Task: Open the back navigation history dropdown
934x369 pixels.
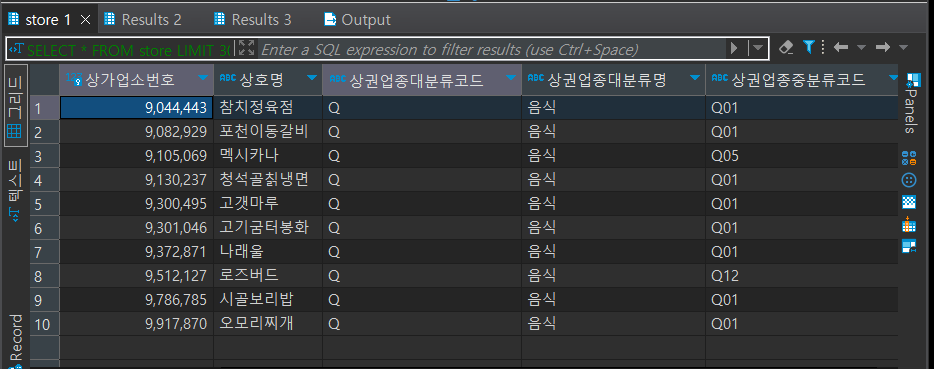Action: [x=861, y=47]
